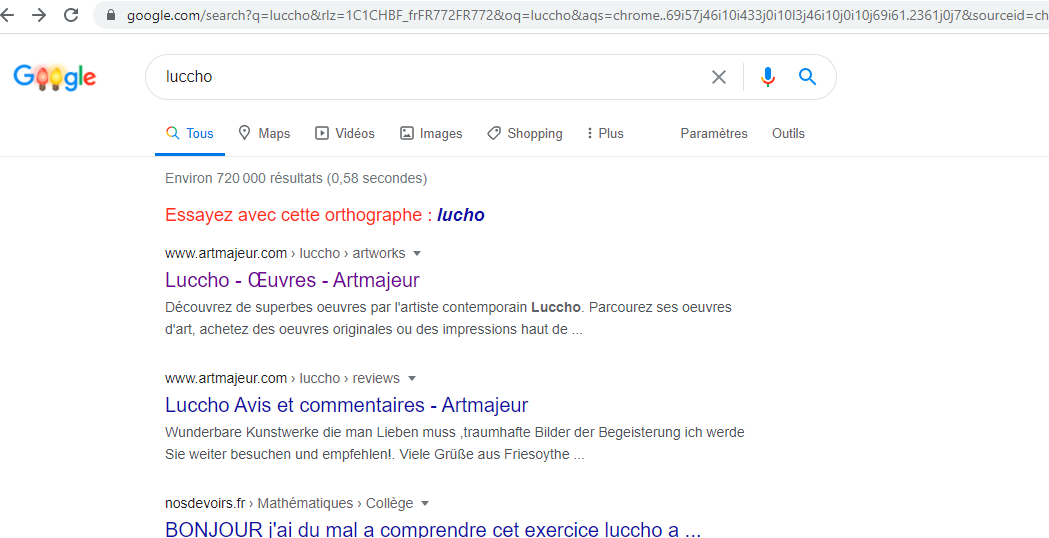Open the BONJOUR nosdevoirs result link
Image resolution: width=1049 pixels, height=538 pixels.
coord(433,530)
